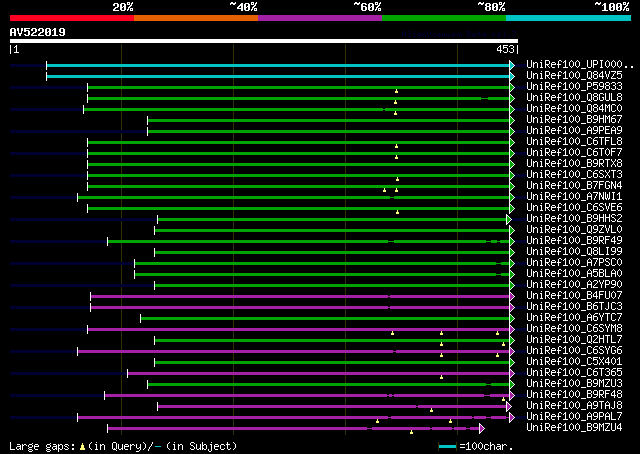Select the UniRef100_A9PAL7 label
Screen dimensions: 640x454
pos(574,417)
